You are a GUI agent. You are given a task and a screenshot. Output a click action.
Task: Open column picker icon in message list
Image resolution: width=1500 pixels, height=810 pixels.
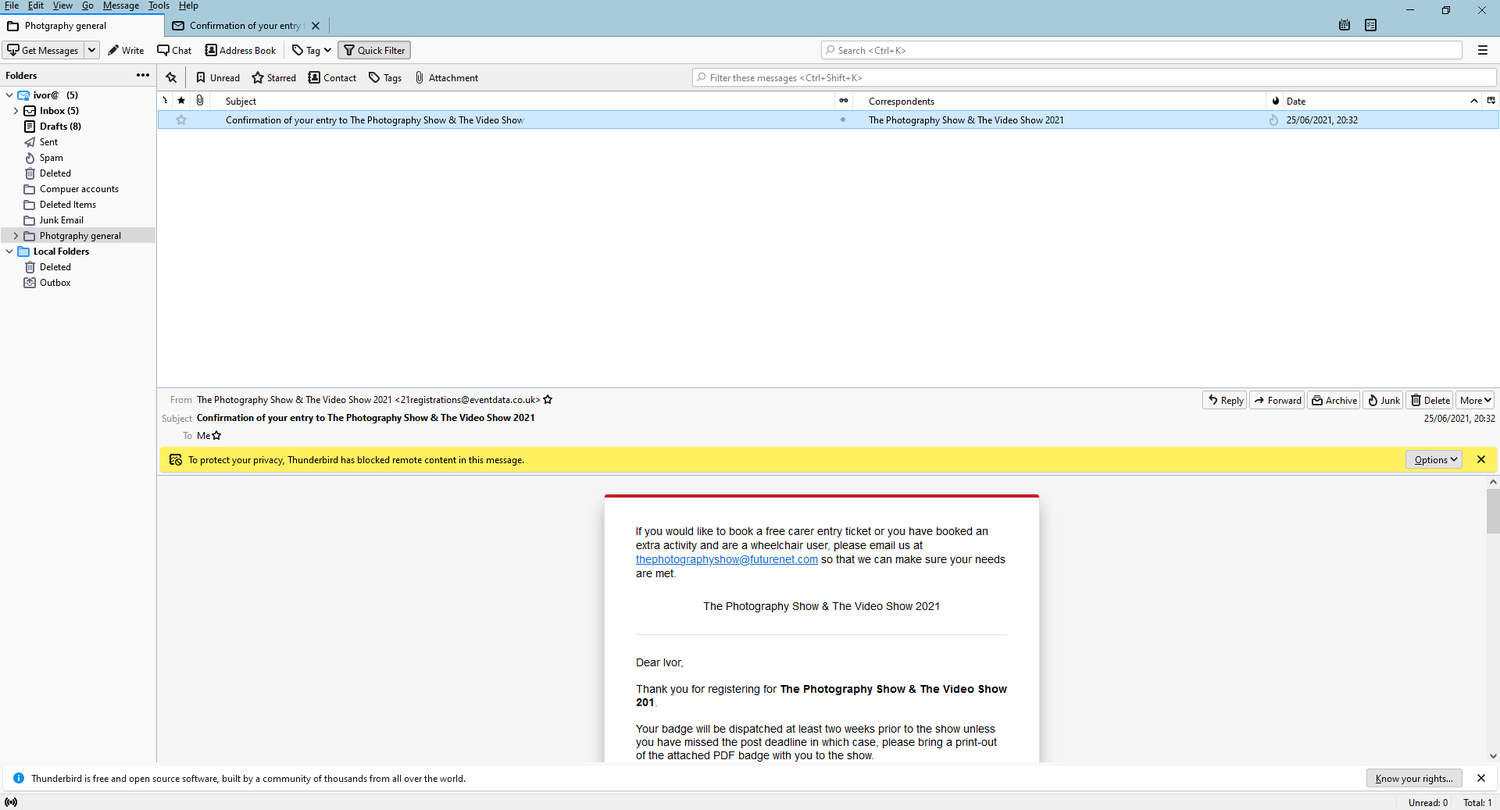click(x=1491, y=101)
